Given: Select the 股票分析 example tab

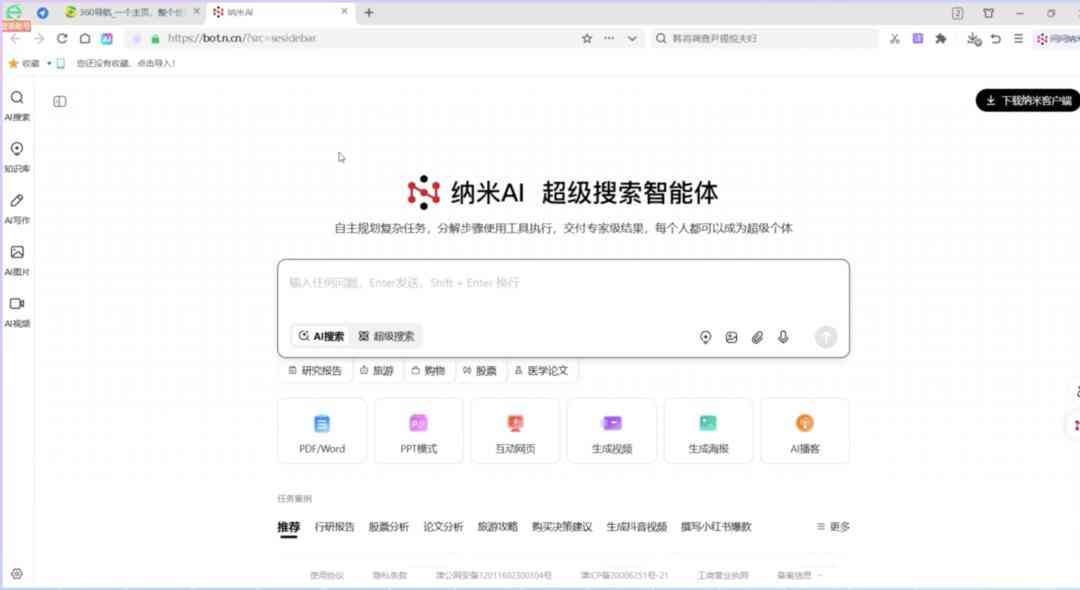Looking at the screenshot, I should coord(388,526).
